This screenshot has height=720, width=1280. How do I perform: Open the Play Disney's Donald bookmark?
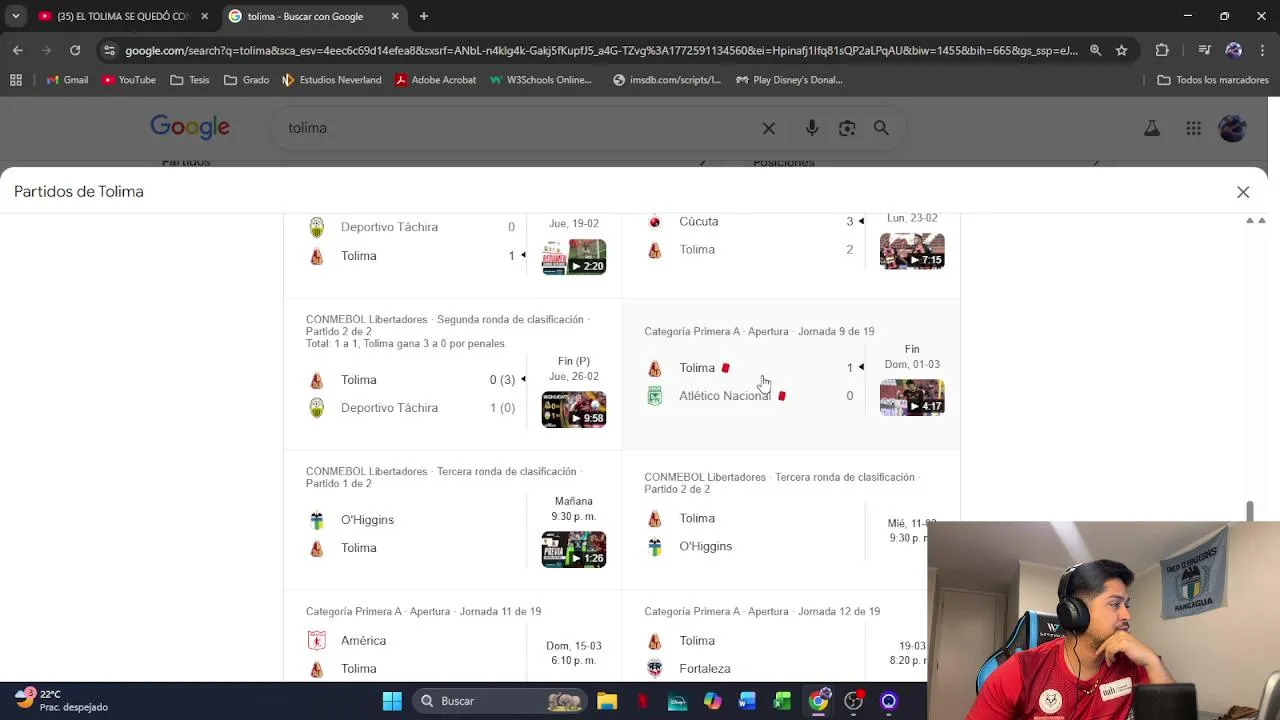coord(789,80)
